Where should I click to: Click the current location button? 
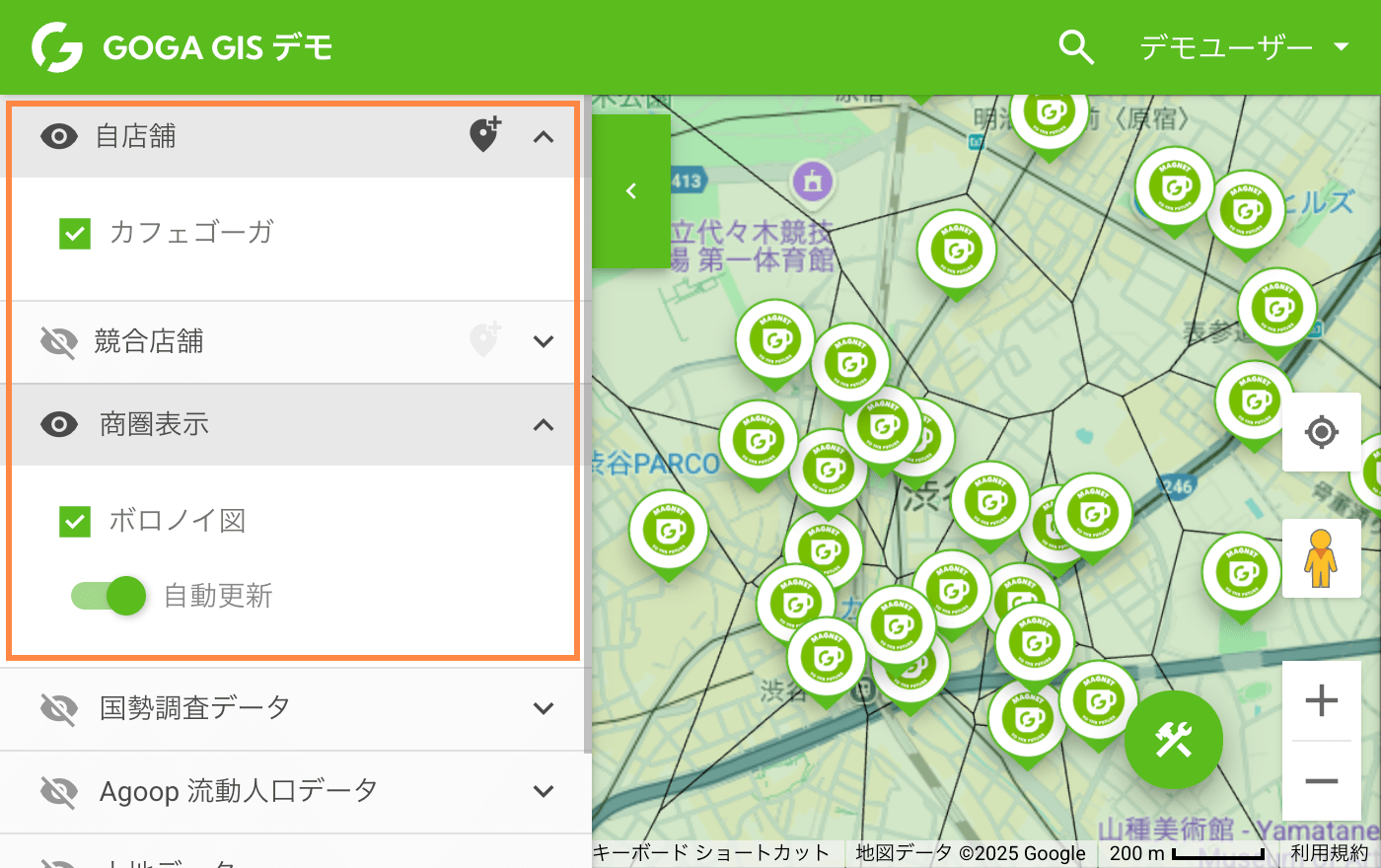(x=1321, y=432)
